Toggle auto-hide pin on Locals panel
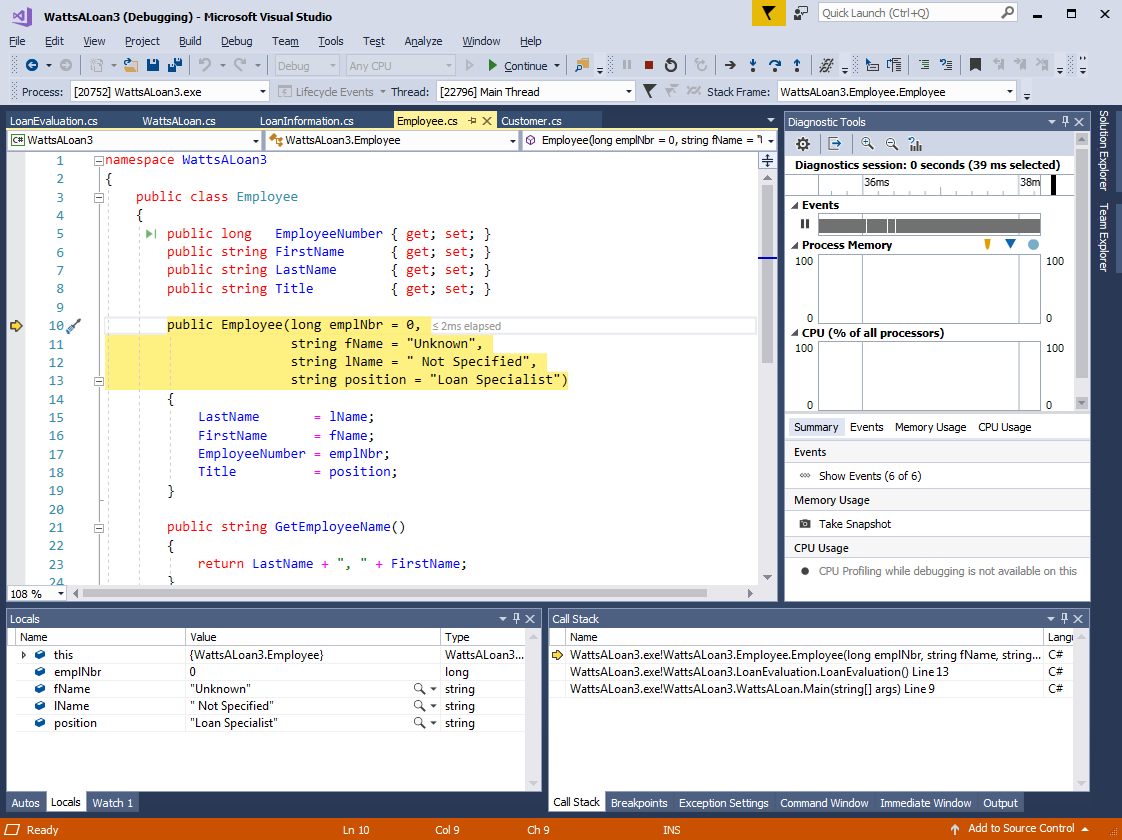Screen dimensions: 1122x840 coord(516,618)
